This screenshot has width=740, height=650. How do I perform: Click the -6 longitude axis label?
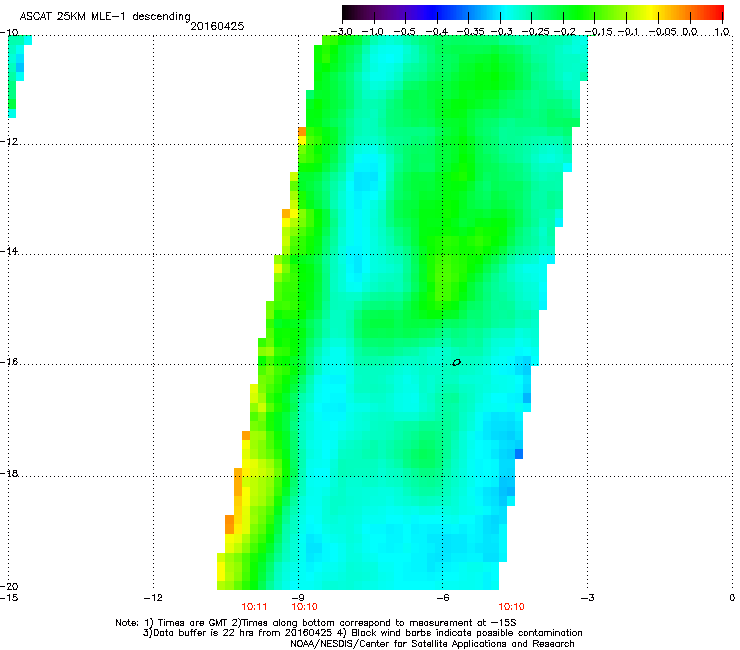click(443, 598)
